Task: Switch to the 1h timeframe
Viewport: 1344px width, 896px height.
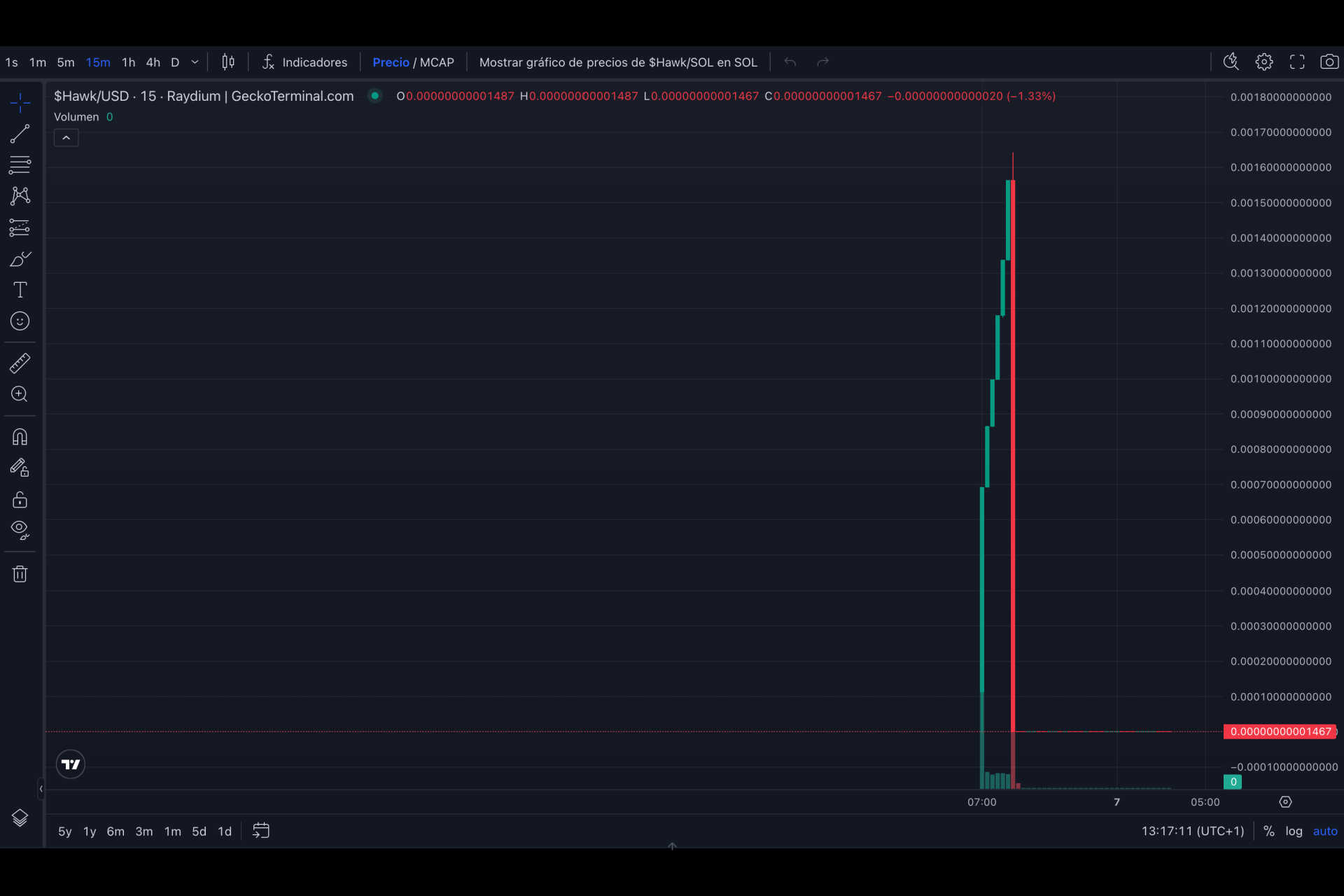Action: point(128,62)
